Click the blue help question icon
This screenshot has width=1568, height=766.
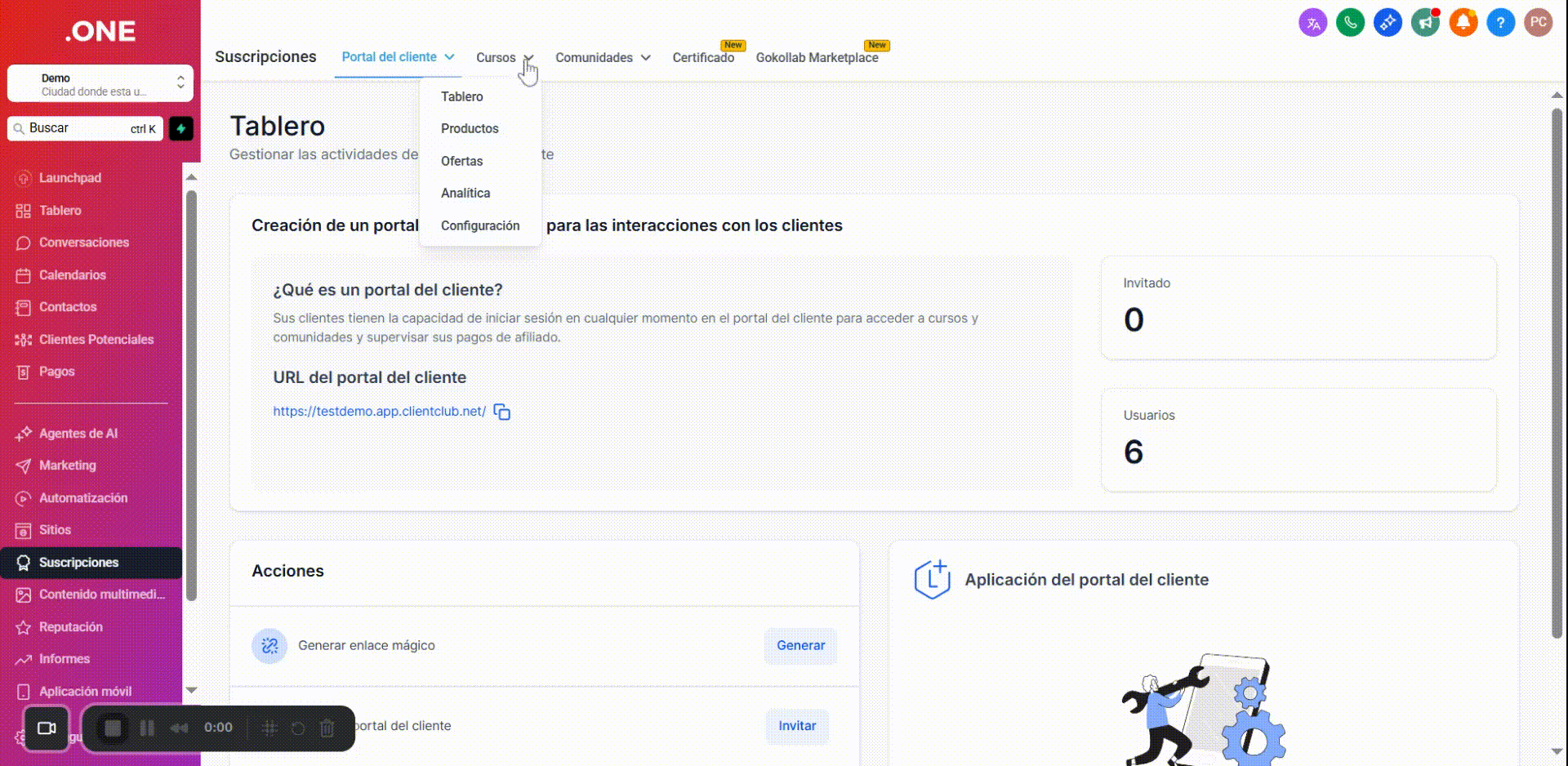point(1500,23)
